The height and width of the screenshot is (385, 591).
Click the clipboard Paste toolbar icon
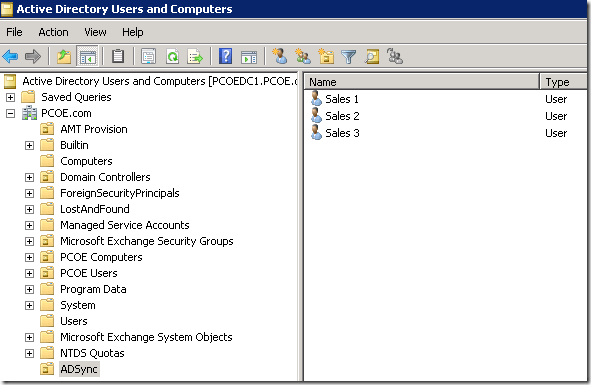click(118, 57)
